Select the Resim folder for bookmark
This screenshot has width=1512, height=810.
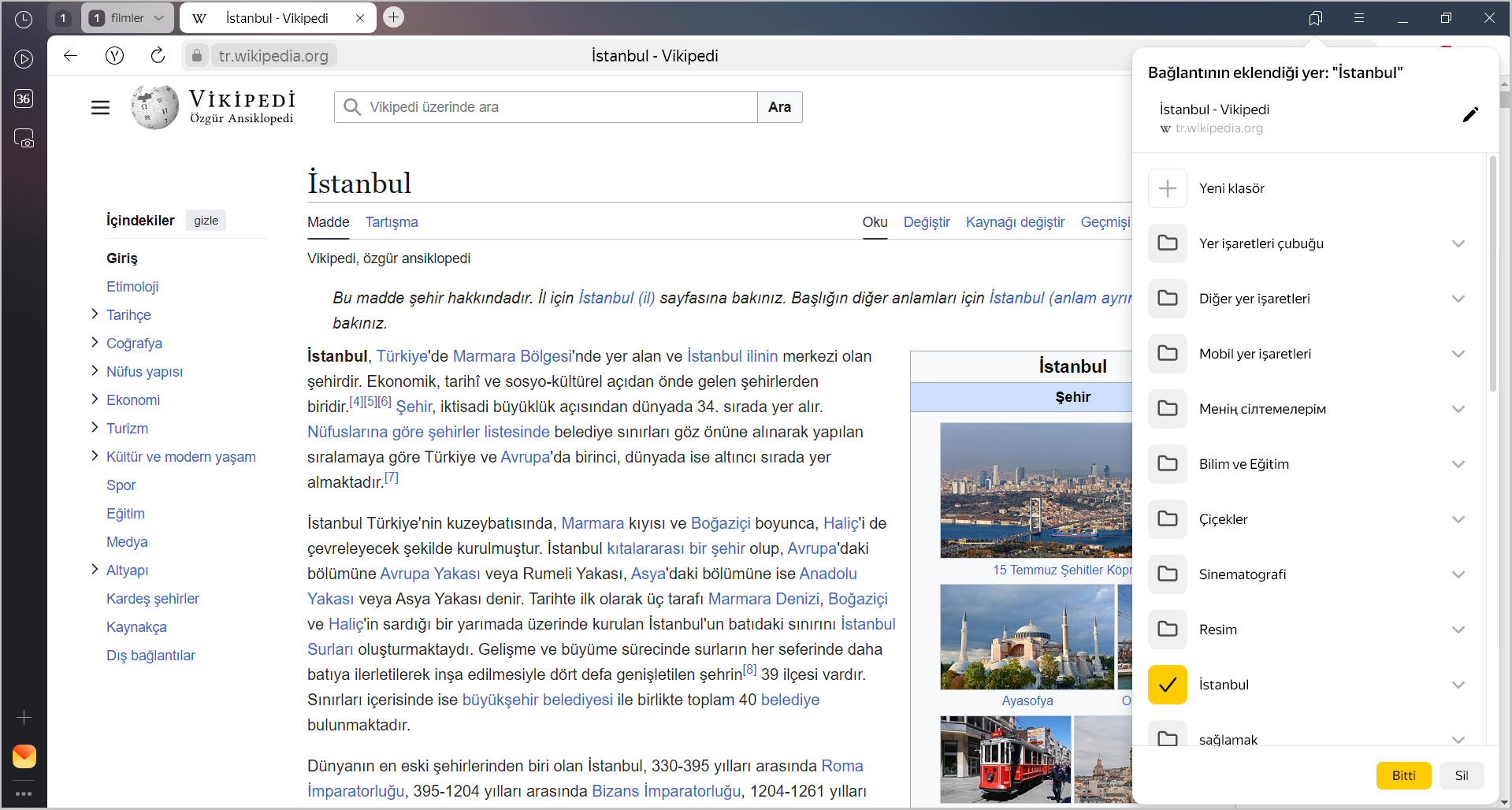pos(1167,630)
